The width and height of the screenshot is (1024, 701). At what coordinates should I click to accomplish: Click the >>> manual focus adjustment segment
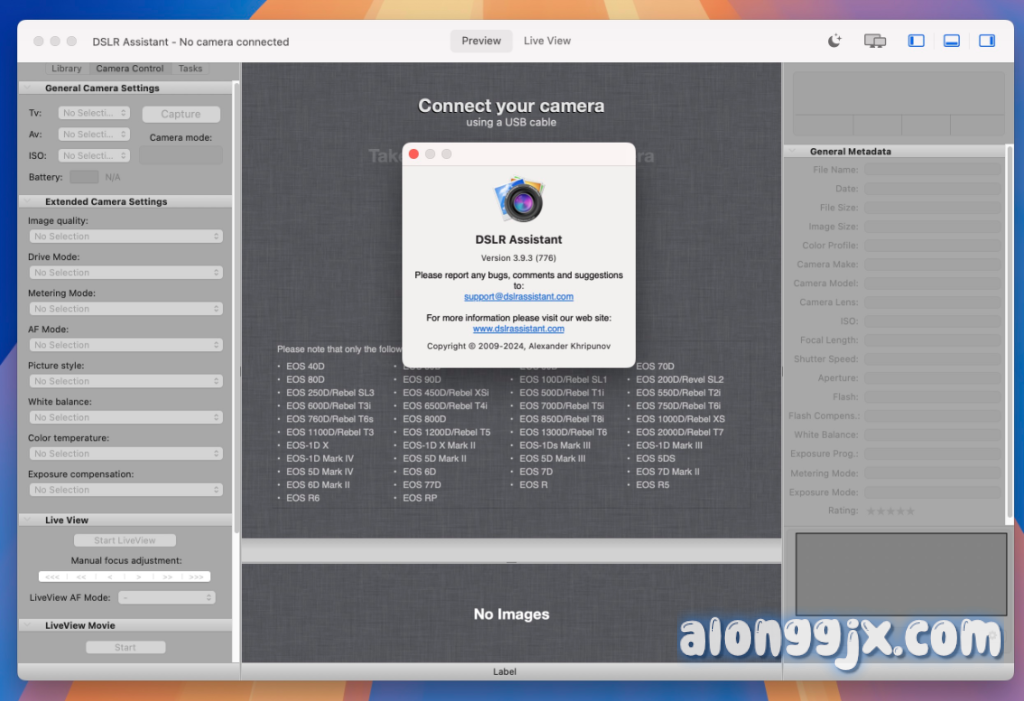pyautogui.click(x=196, y=577)
